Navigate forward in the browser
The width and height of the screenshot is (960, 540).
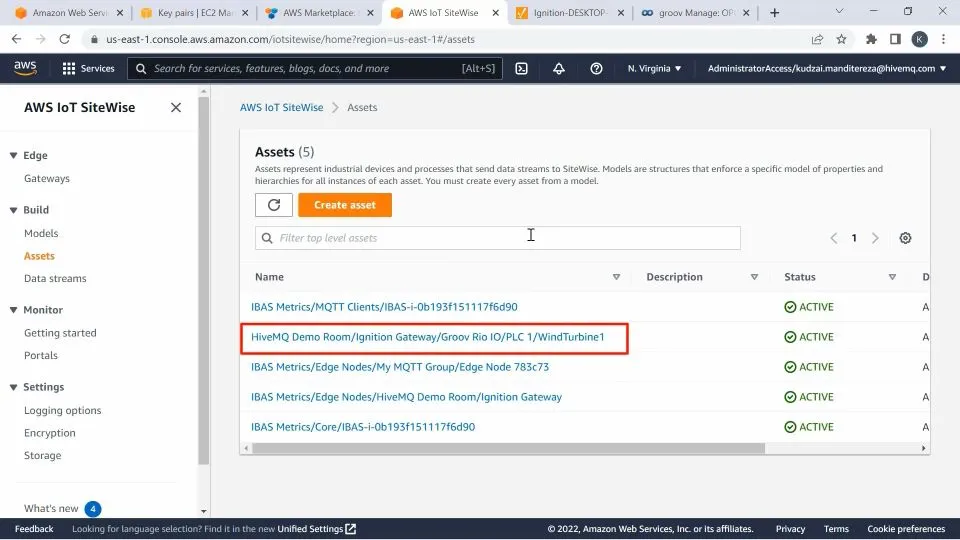40,39
